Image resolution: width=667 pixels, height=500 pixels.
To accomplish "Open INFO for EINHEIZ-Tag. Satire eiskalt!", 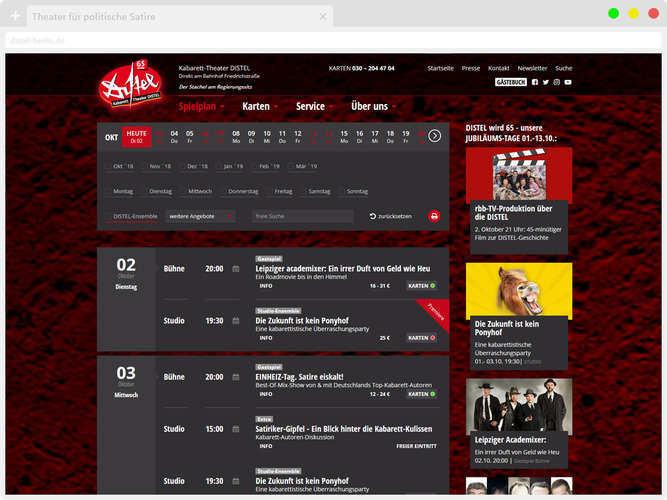I will coord(265,393).
